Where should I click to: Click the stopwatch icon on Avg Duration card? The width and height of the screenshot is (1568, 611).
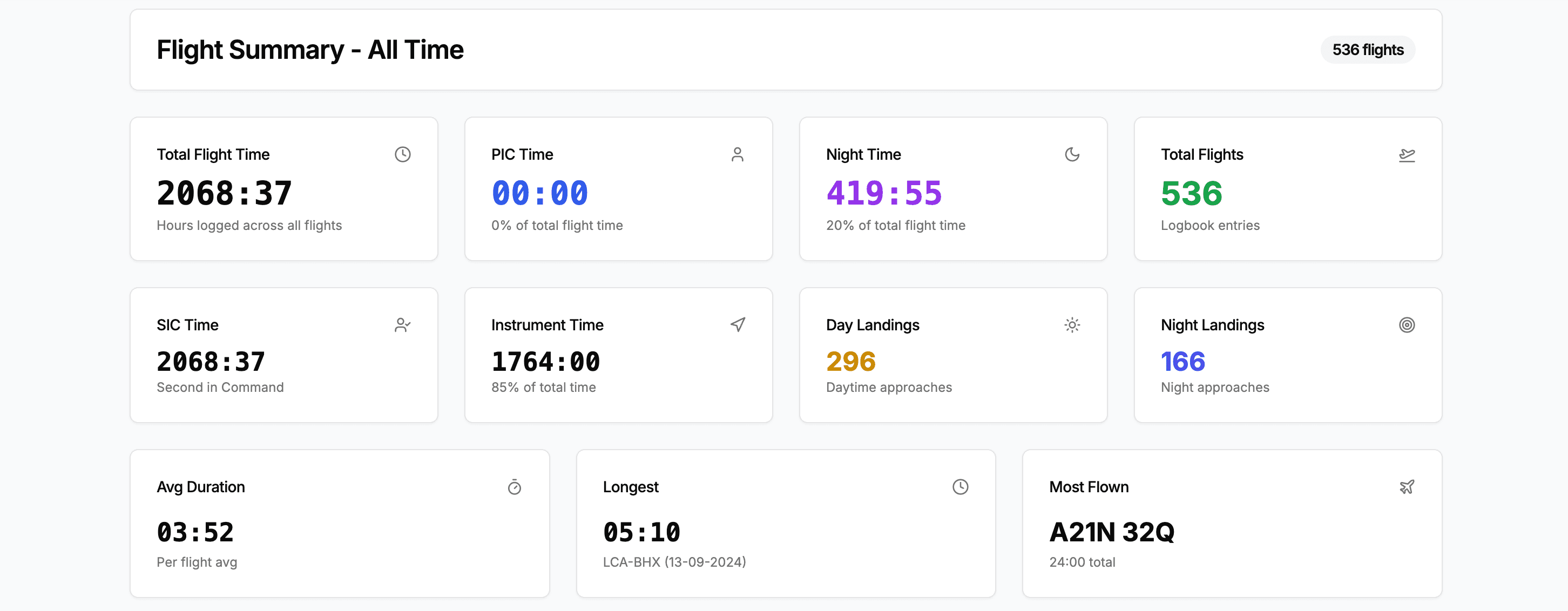(515, 487)
